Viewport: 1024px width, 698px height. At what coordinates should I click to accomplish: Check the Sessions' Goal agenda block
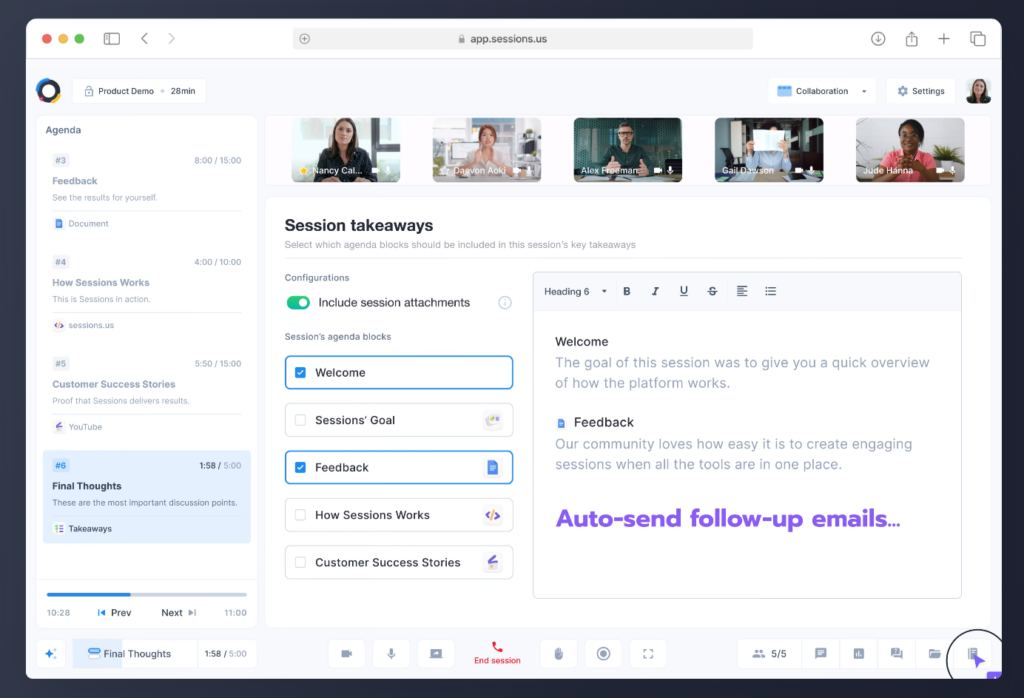coord(300,421)
